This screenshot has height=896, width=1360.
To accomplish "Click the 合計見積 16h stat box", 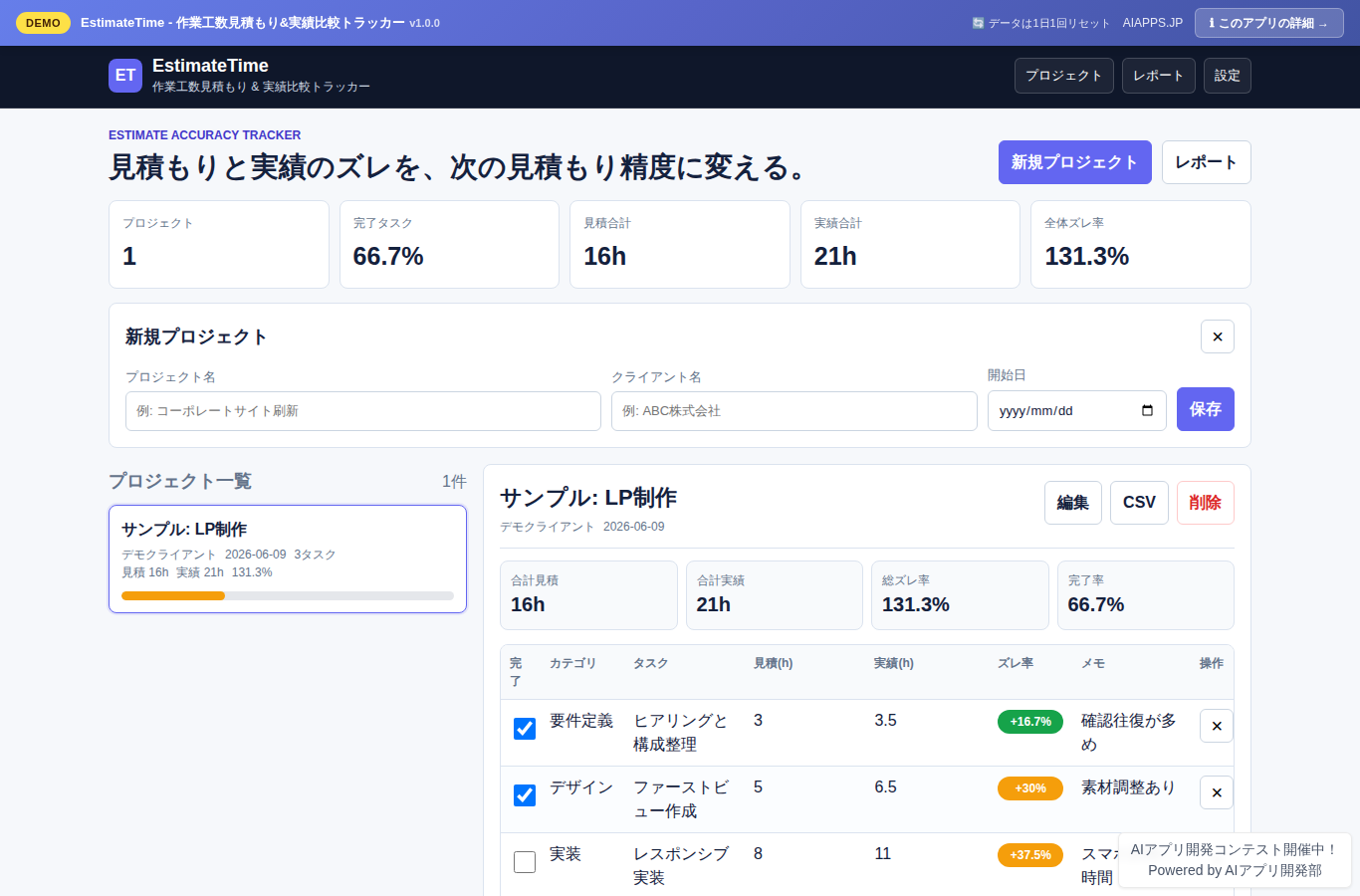I will [x=588, y=595].
